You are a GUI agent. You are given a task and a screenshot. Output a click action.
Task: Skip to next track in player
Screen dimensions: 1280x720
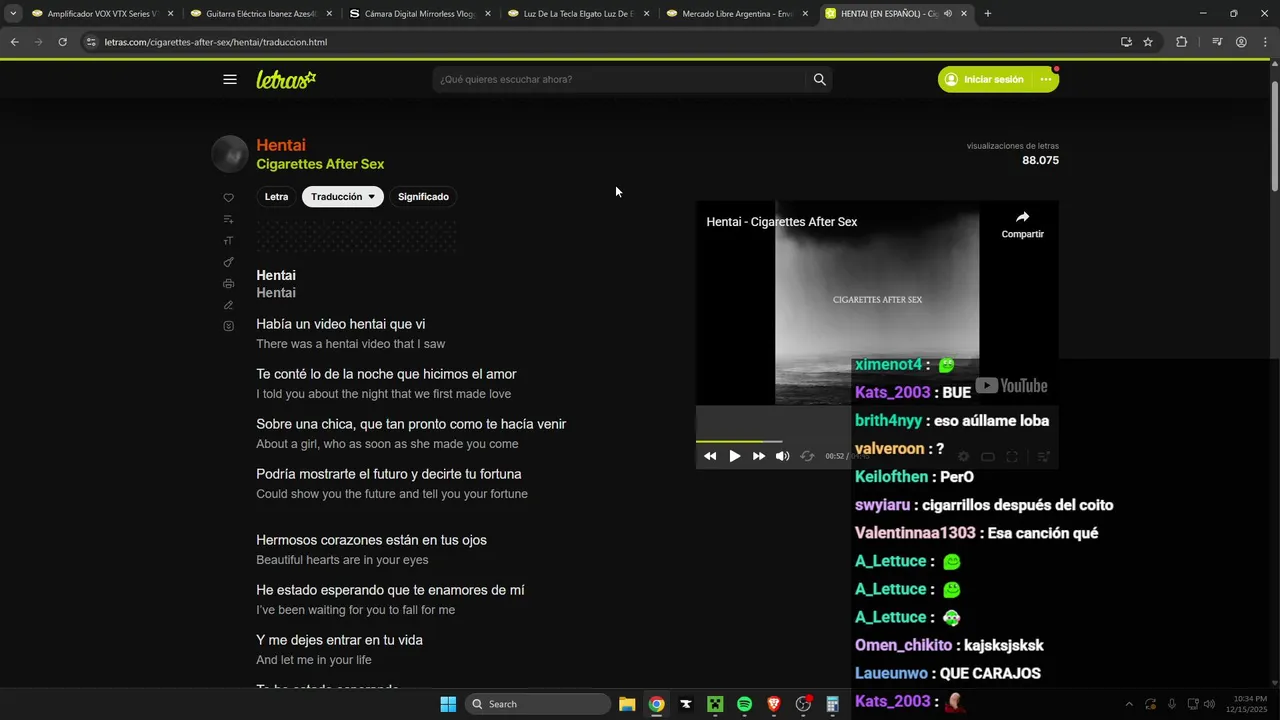(759, 456)
